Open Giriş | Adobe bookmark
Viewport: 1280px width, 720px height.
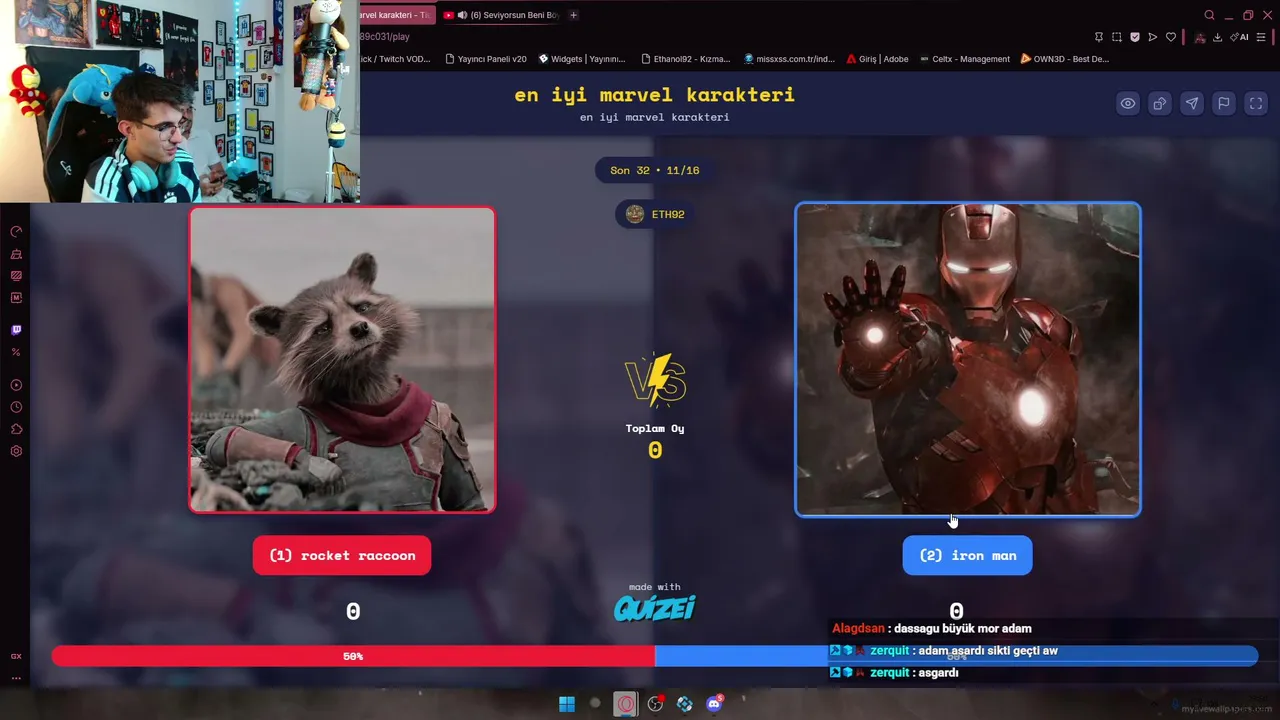(x=877, y=59)
